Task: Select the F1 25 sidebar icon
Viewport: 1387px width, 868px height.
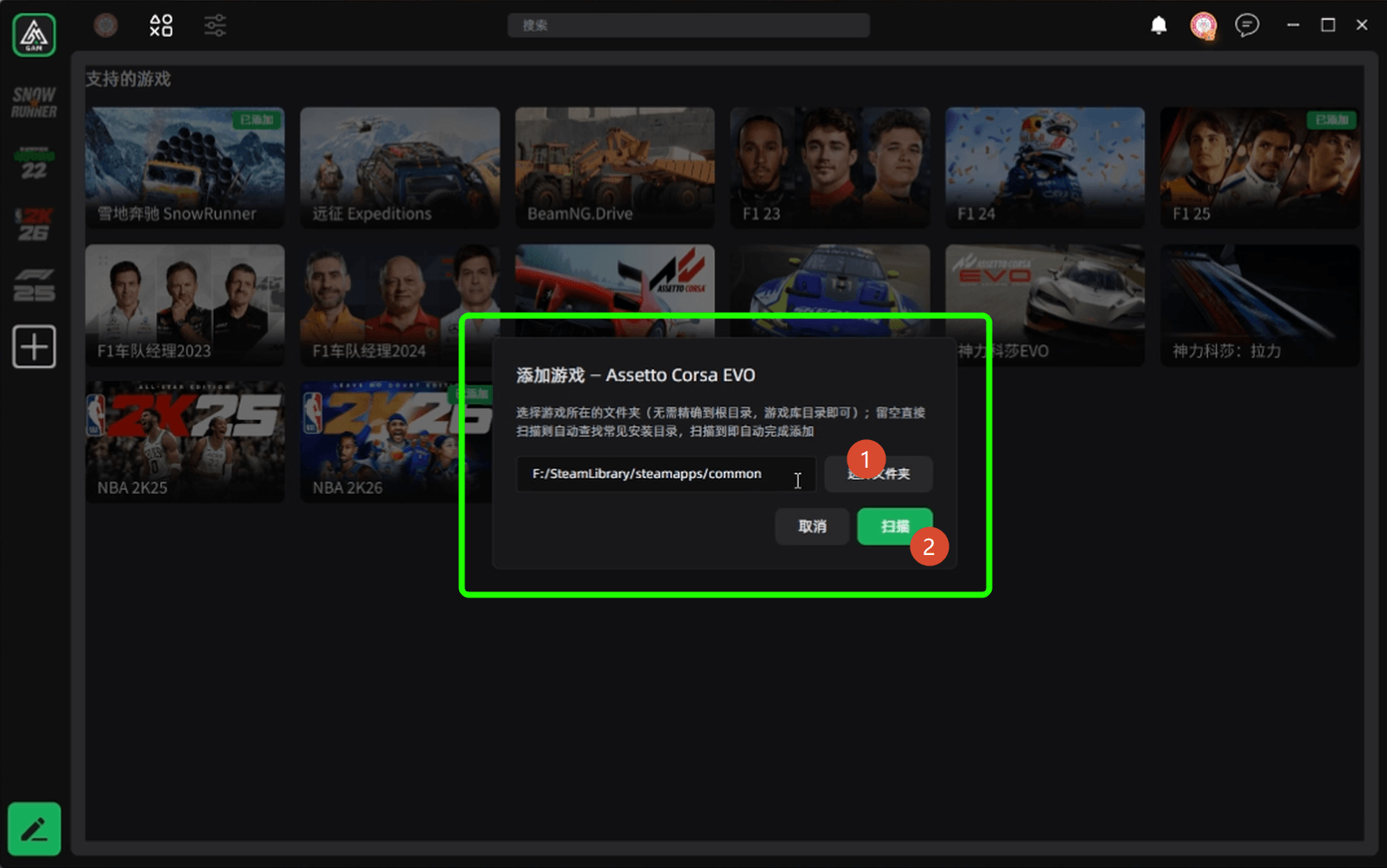Action: pyautogui.click(x=35, y=285)
